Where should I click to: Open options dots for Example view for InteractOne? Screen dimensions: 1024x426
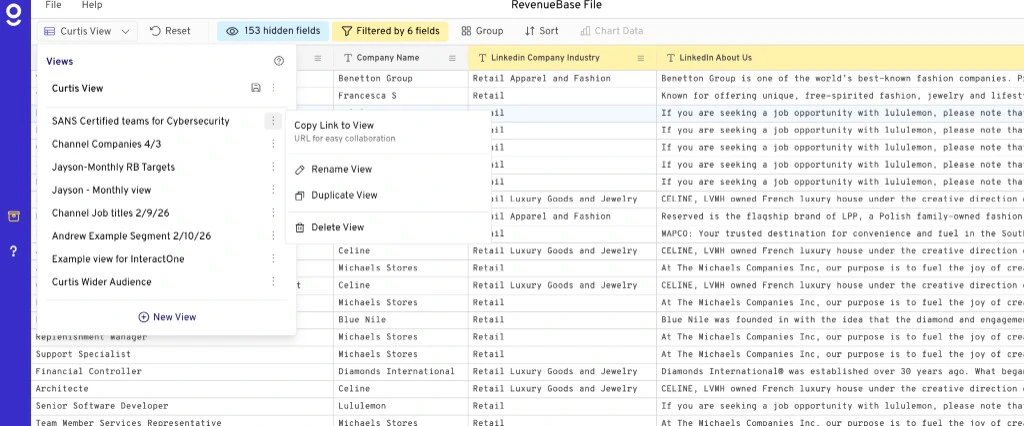[x=274, y=259]
